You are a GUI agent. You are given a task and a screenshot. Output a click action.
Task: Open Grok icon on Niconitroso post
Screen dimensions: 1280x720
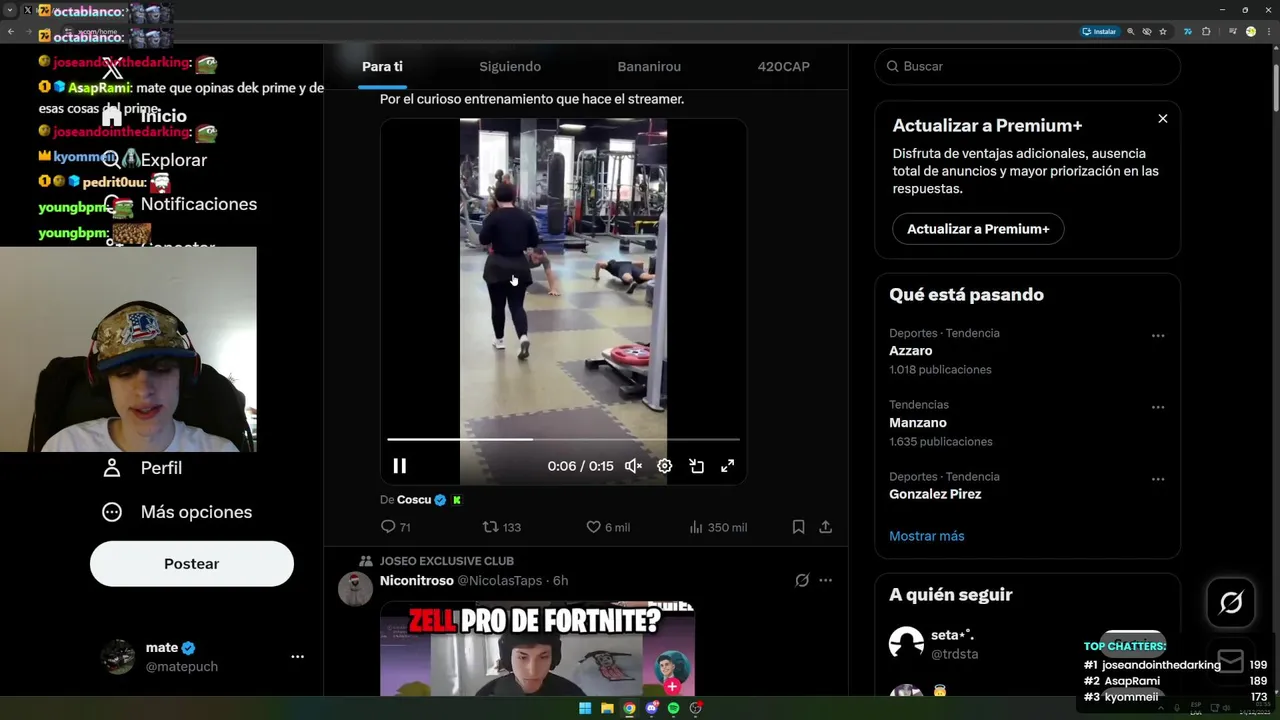(x=801, y=581)
